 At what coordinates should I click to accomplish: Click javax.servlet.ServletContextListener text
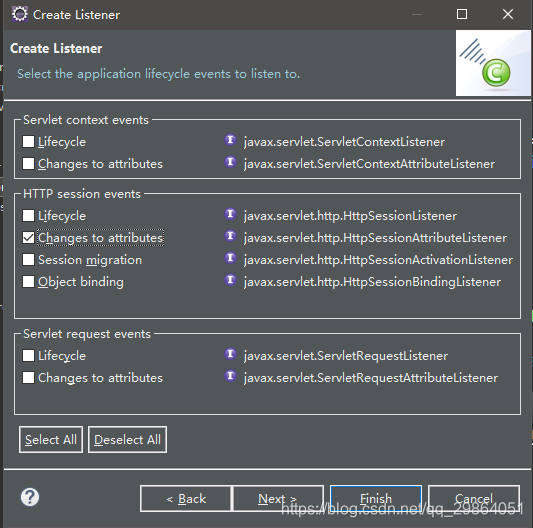(x=344, y=142)
